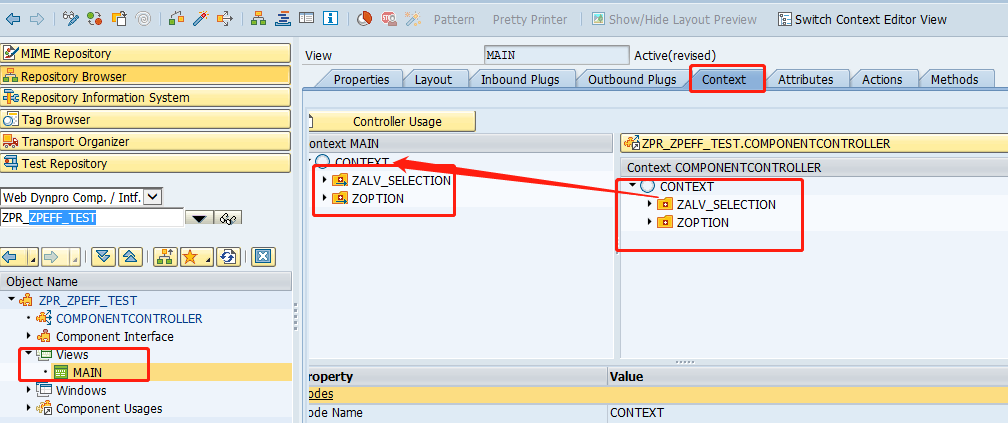Select the MAIN view in the tree
The height and width of the screenshot is (423, 1008).
87,372
